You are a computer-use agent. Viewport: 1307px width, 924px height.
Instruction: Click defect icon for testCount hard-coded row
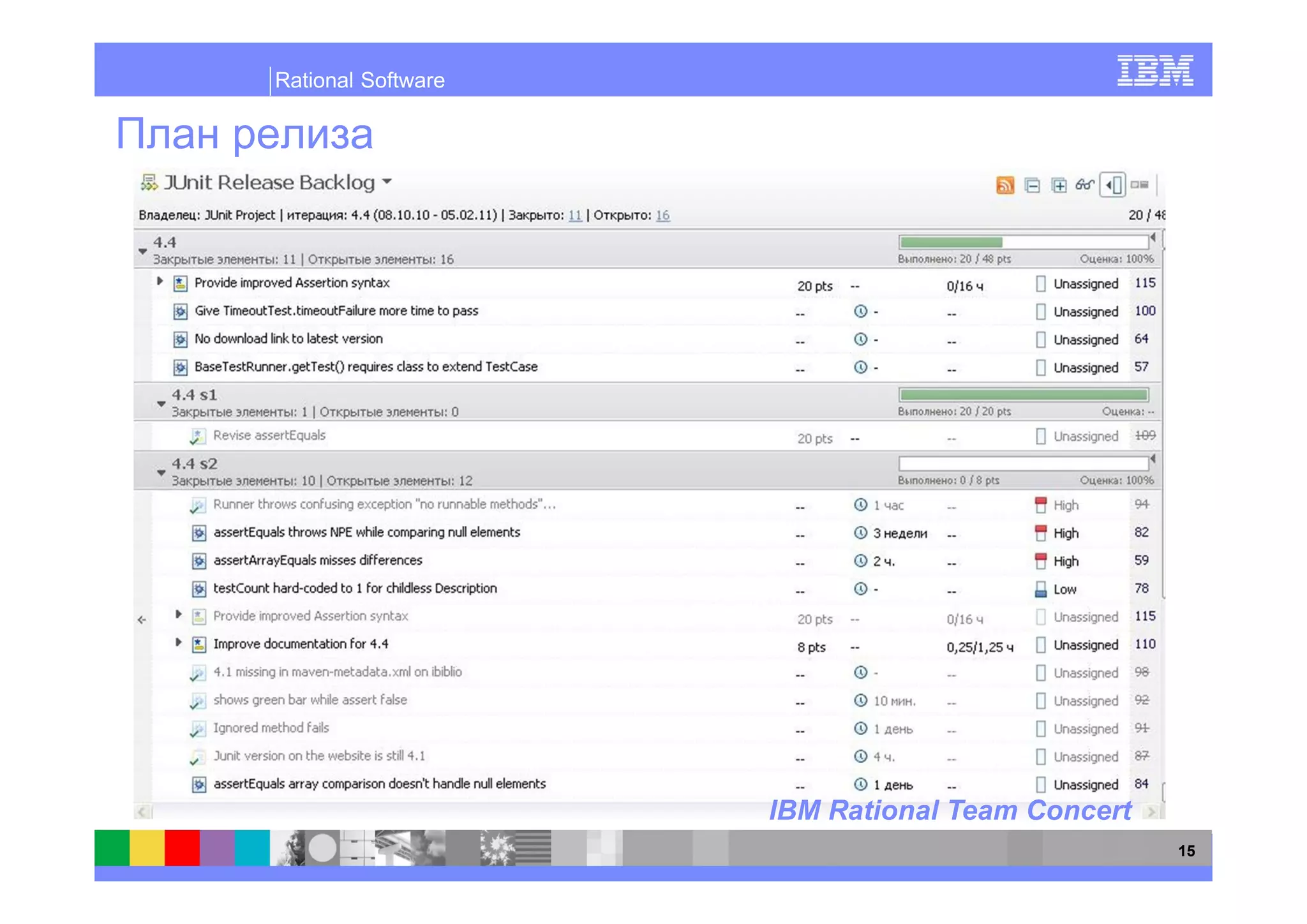199,590
